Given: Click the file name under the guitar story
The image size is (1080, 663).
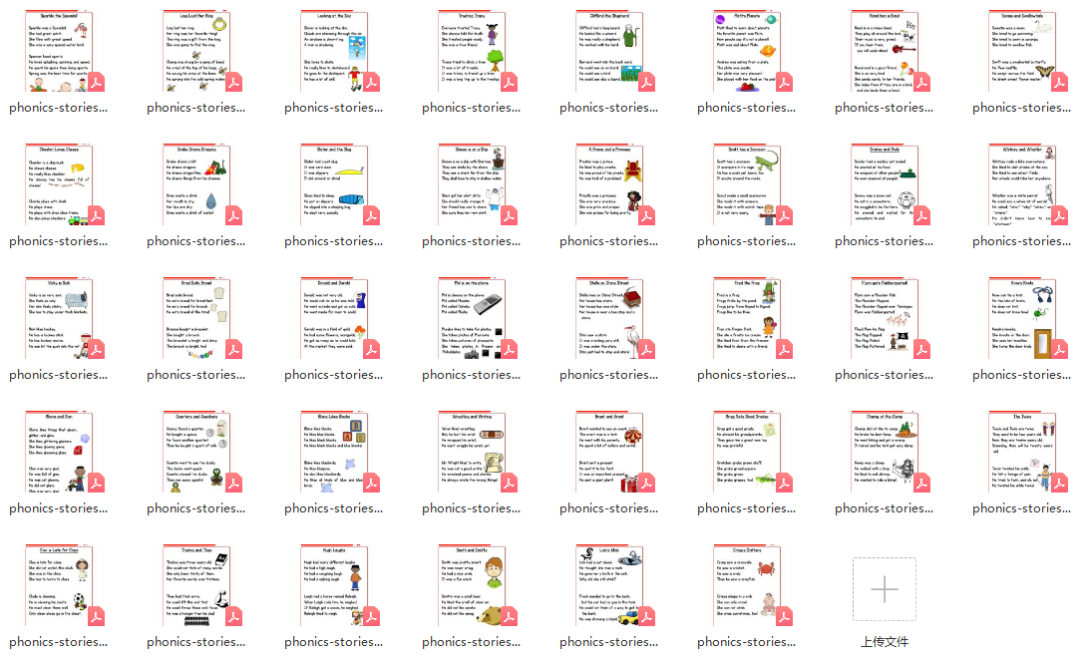Looking at the screenshot, I should (x=884, y=108).
